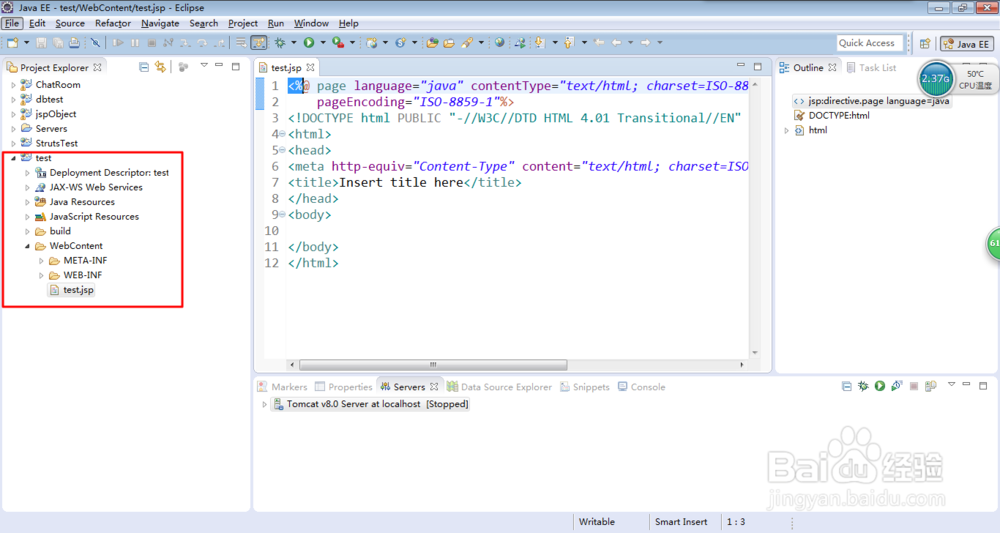This screenshot has width=1000, height=533.
Task: Switch to the Properties tab
Action: [344, 387]
